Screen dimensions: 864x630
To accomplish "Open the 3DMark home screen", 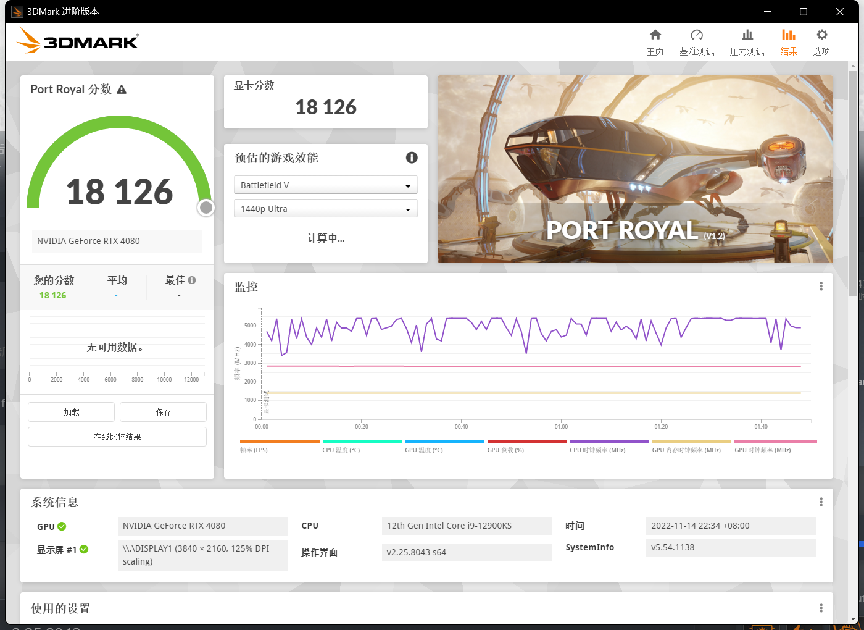I will [x=655, y=40].
